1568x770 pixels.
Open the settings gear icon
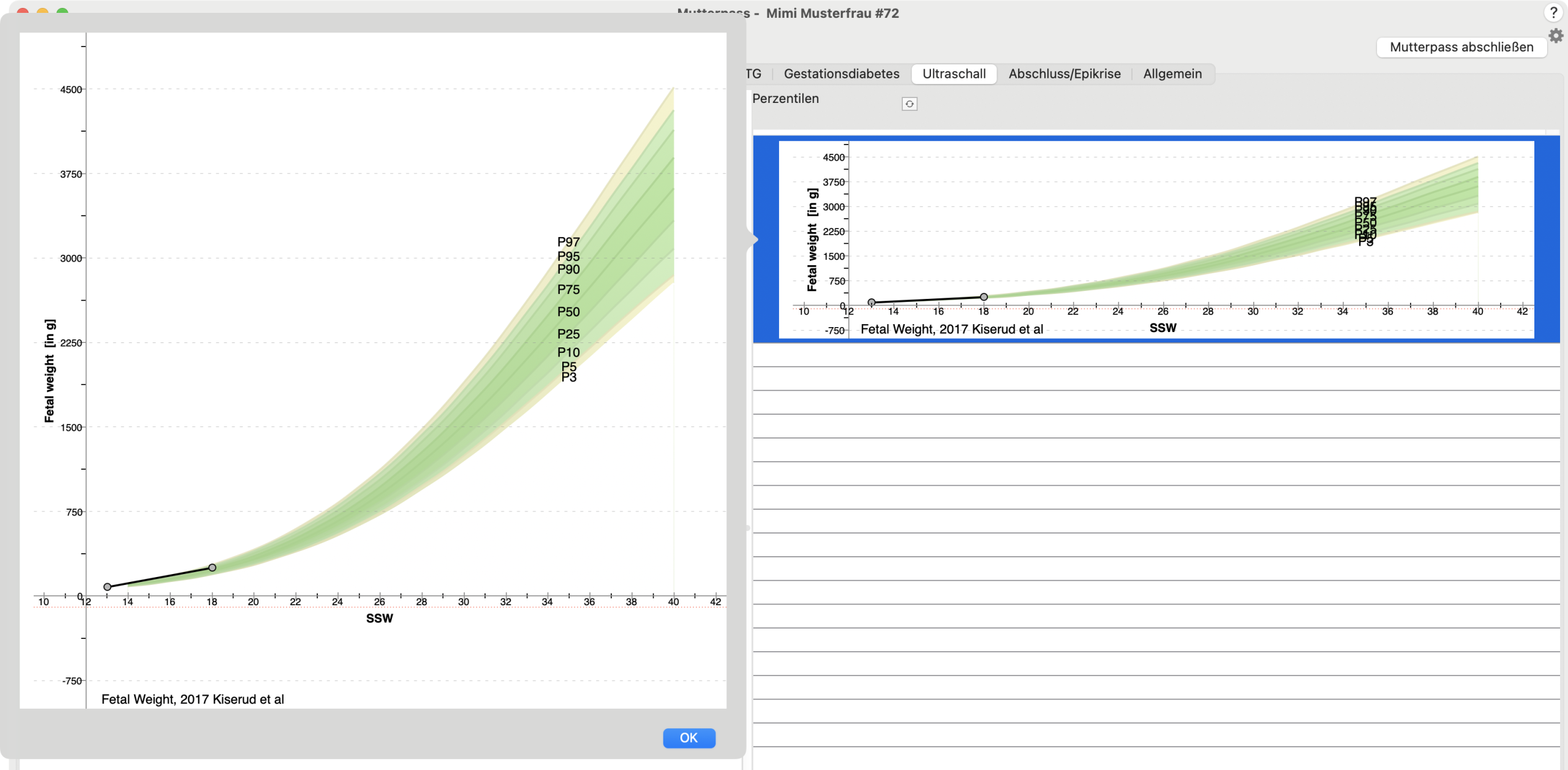(1555, 36)
